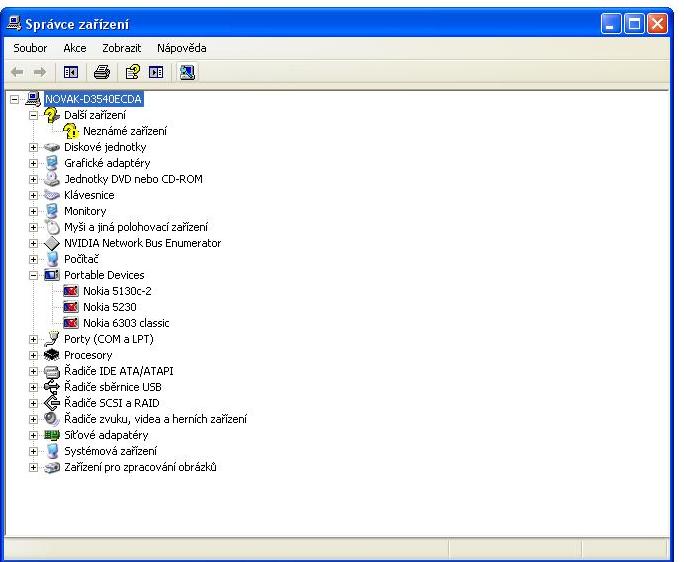
Task: Click the Diskové jednotky drive icon
Action: pos(52,147)
